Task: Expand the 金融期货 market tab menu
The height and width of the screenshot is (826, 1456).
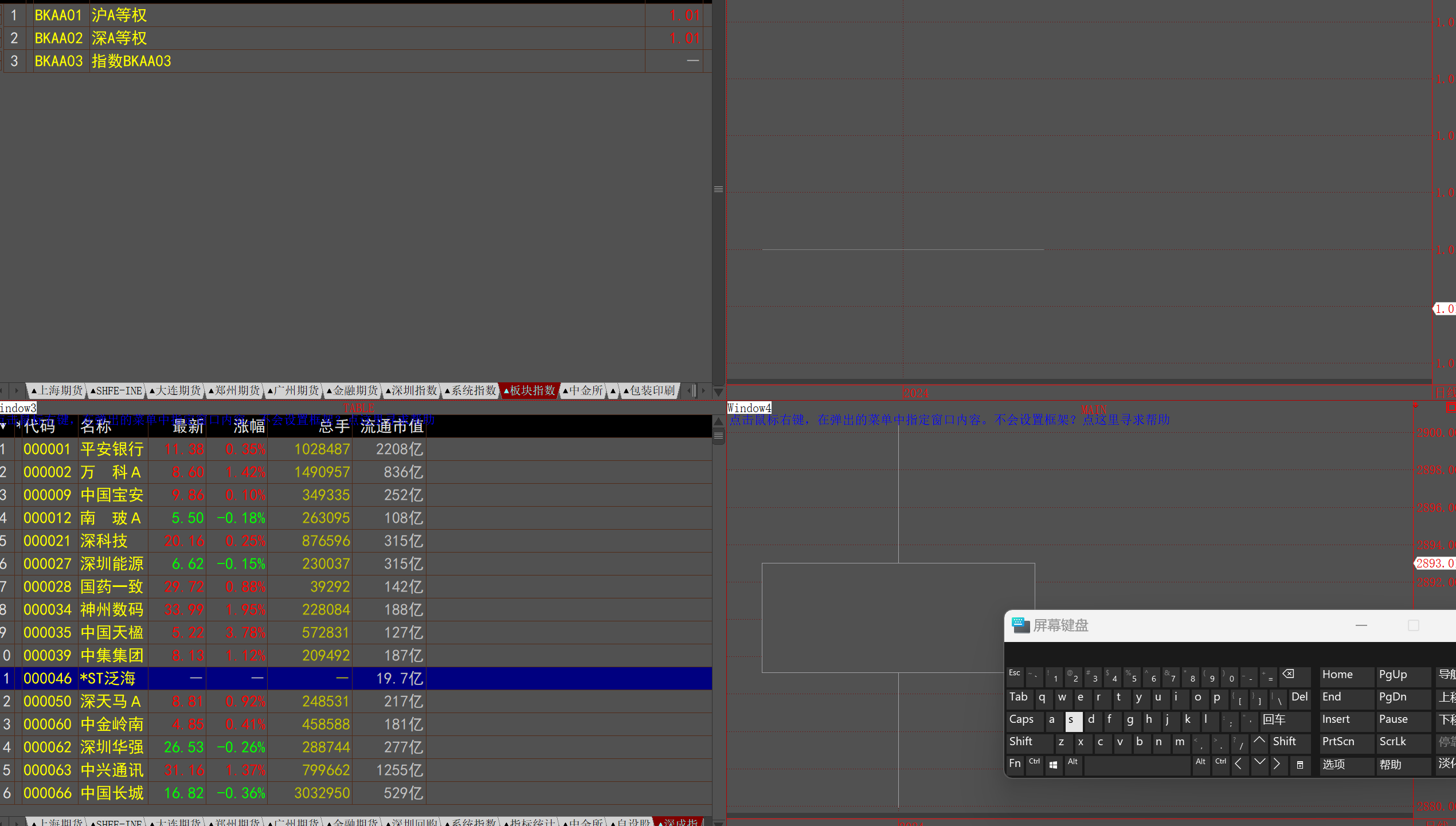Action: coord(353,391)
